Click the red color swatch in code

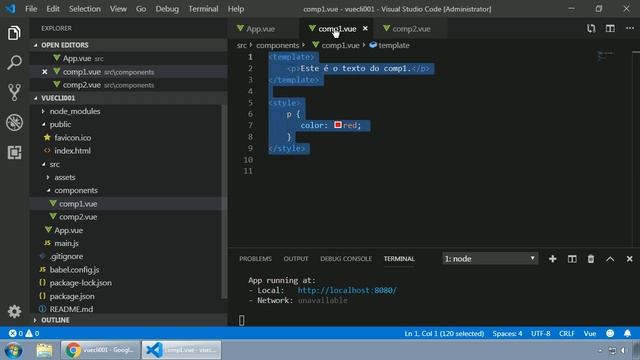338,125
